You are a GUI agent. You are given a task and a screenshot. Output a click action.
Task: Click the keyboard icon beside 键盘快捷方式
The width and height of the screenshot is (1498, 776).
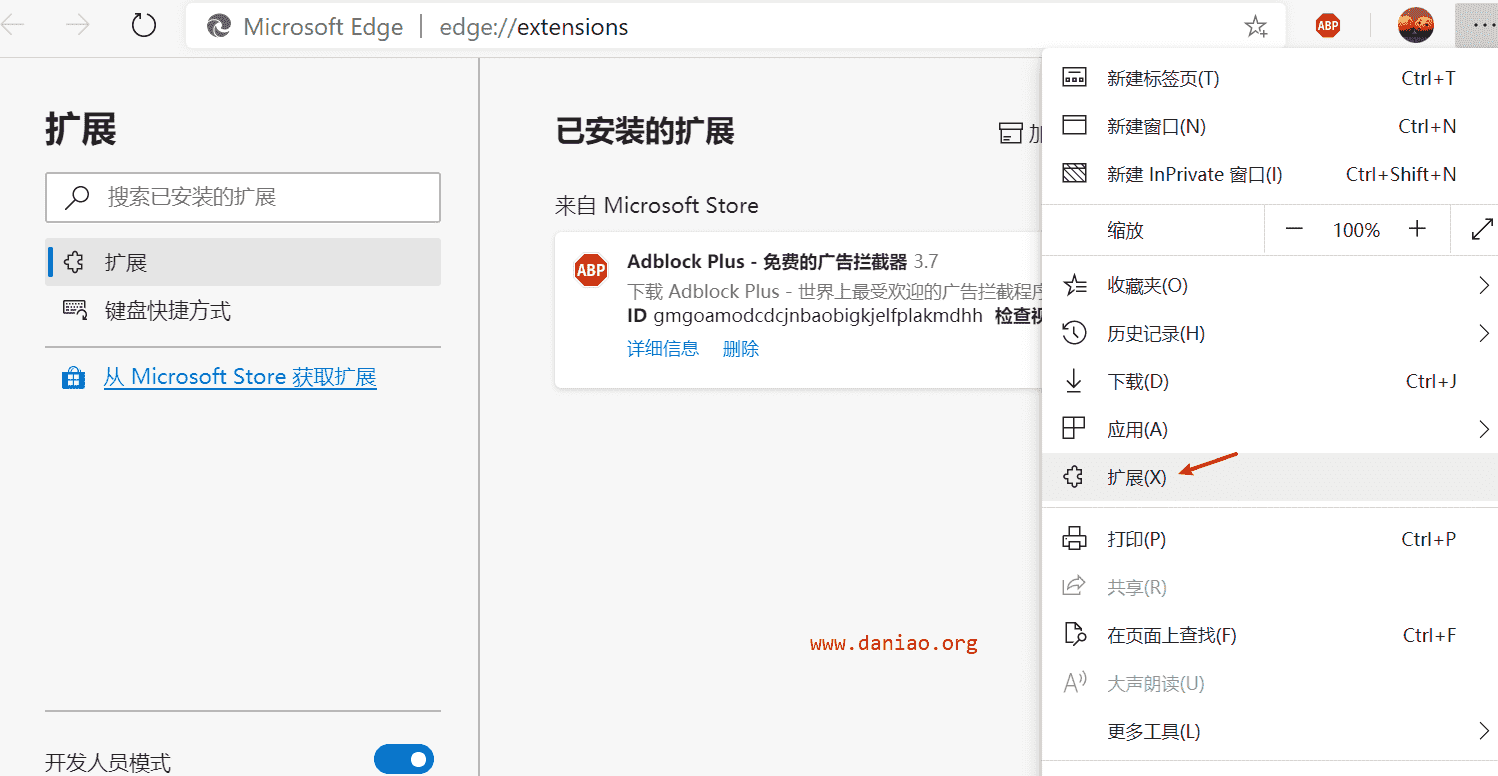(75, 310)
